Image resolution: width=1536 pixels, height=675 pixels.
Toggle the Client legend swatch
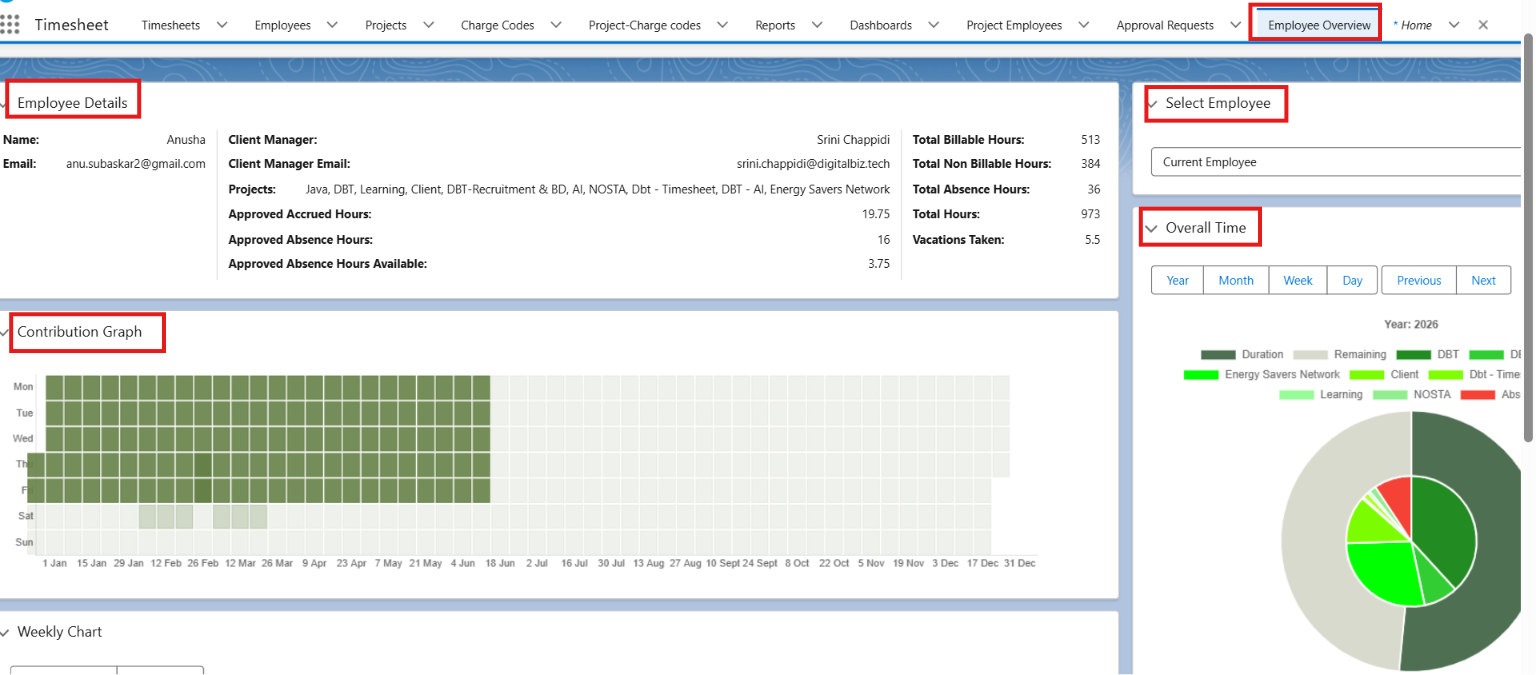1368,374
